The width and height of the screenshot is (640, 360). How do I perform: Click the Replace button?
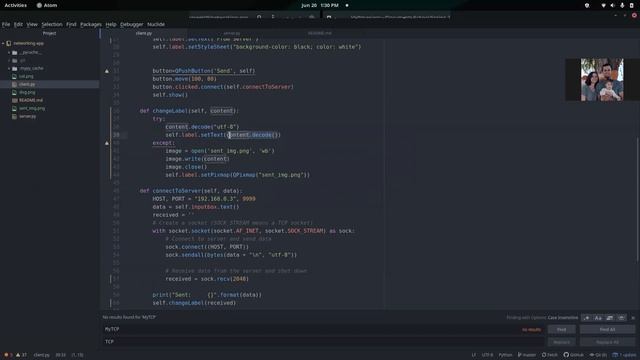tap(562, 342)
